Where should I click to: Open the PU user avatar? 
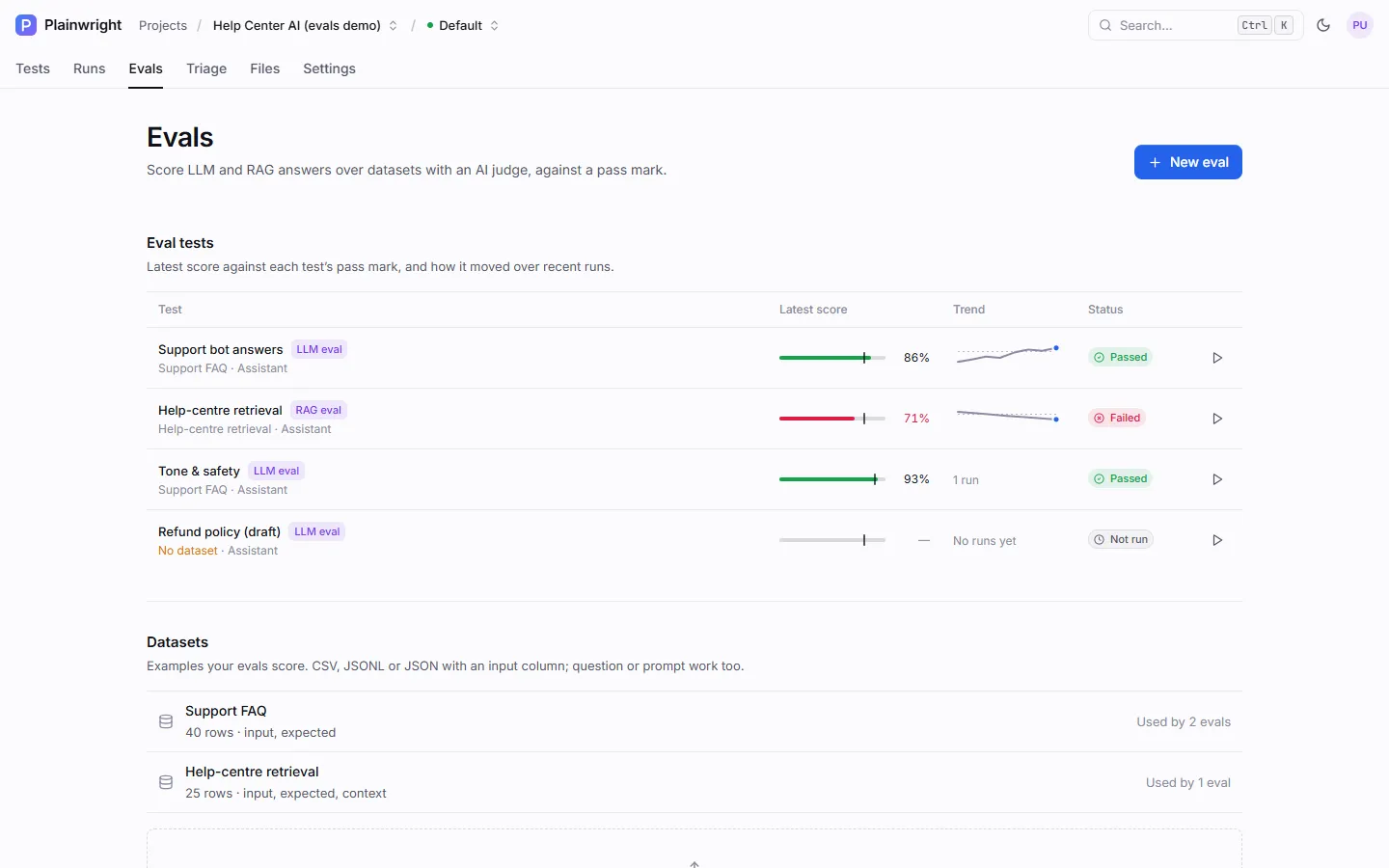pyautogui.click(x=1360, y=25)
